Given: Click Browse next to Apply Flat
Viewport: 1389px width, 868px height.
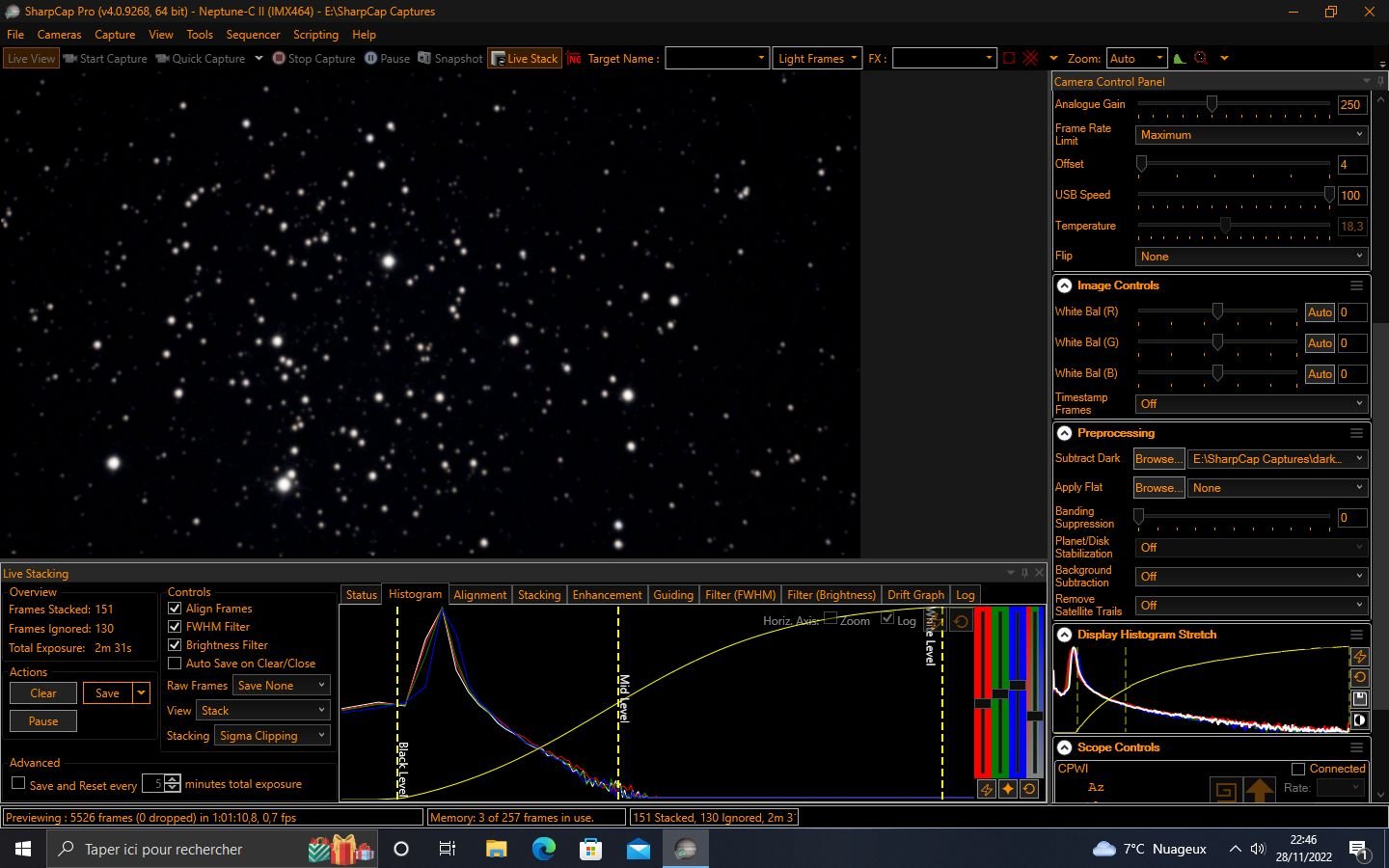Looking at the screenshot, I should click(1158, 488).
